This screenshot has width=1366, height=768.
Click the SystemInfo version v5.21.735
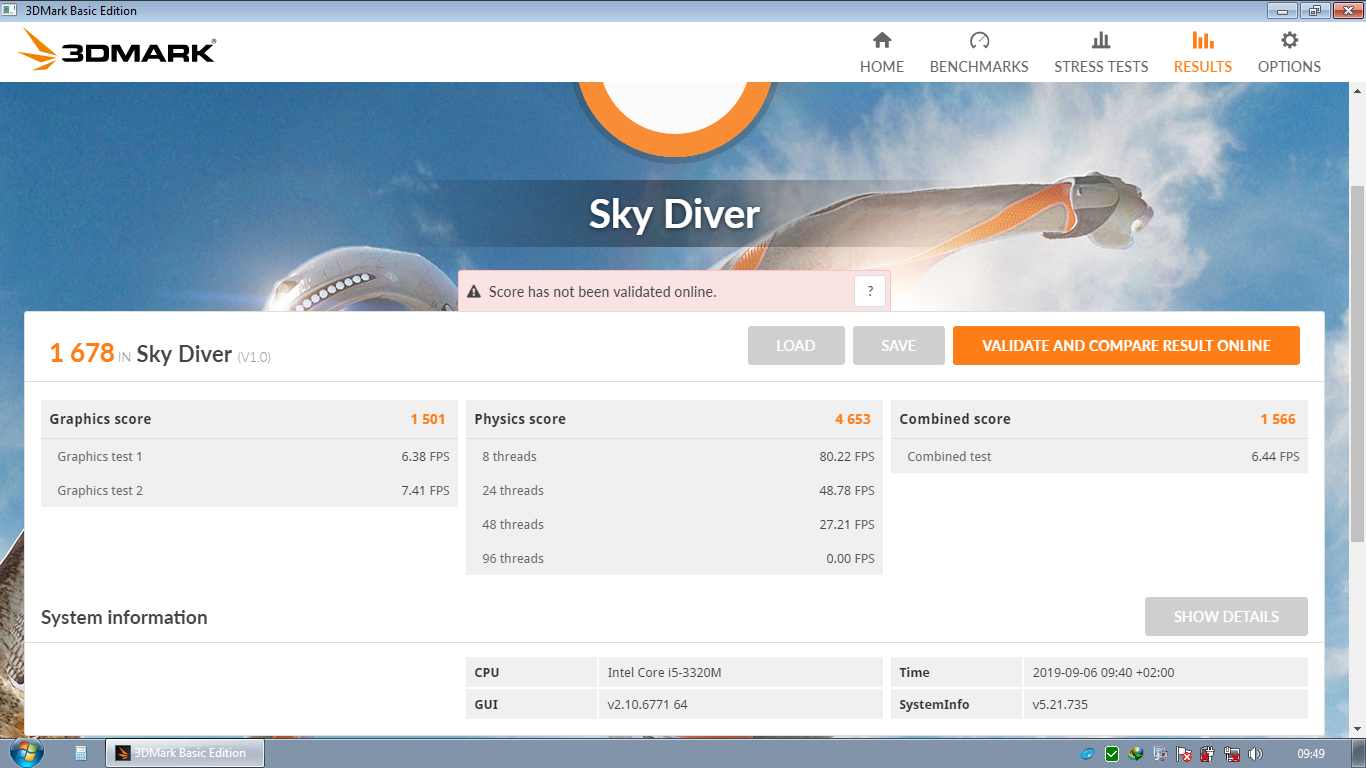(1060, 704)
